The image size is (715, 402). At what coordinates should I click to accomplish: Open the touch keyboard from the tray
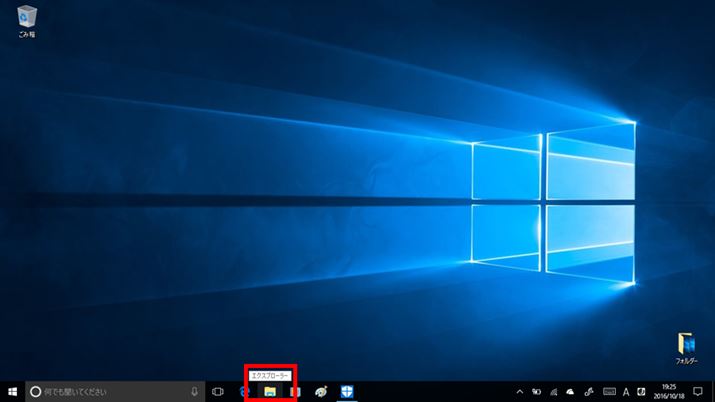(x=608, y=391)
